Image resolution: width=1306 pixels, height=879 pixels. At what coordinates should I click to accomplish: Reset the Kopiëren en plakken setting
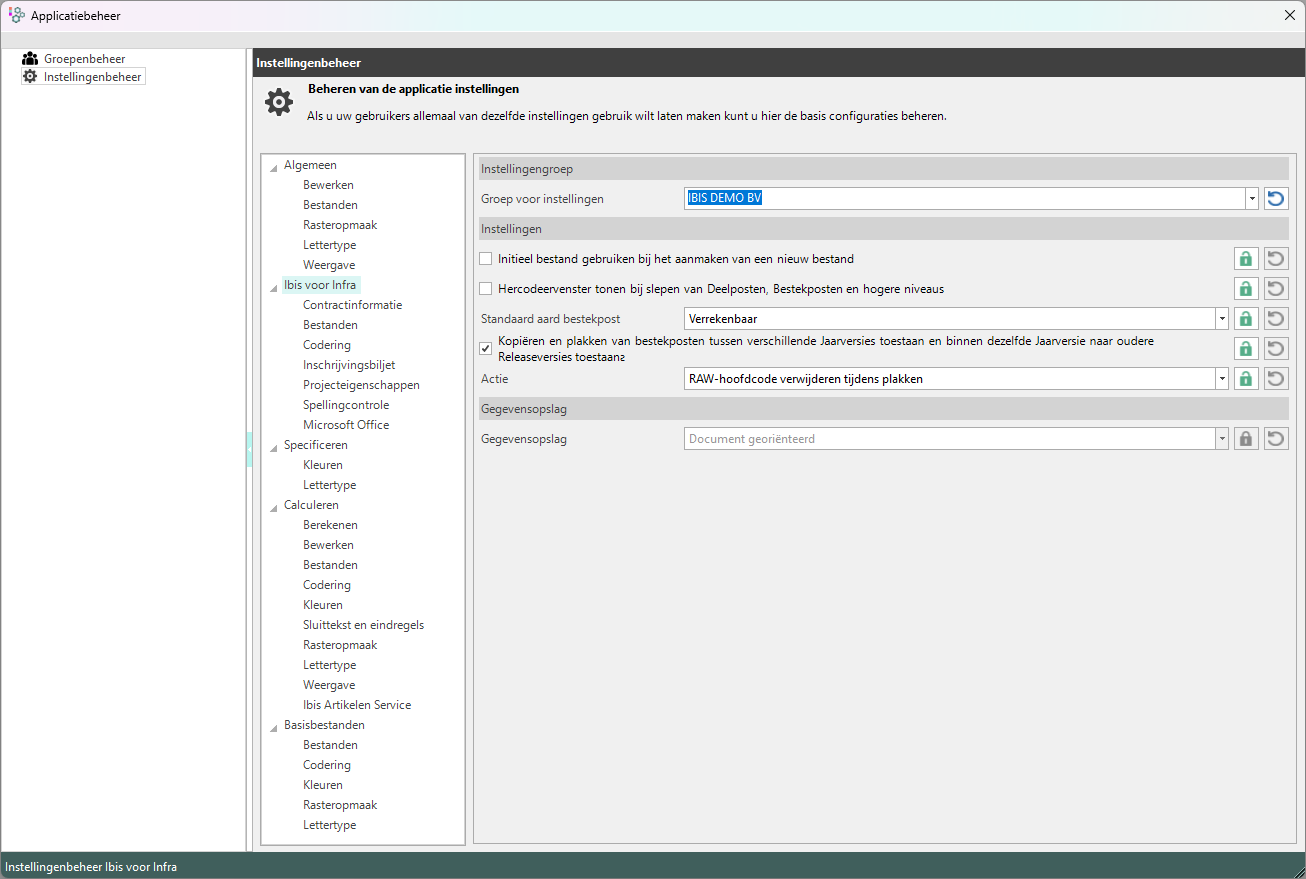point(1276,349)
